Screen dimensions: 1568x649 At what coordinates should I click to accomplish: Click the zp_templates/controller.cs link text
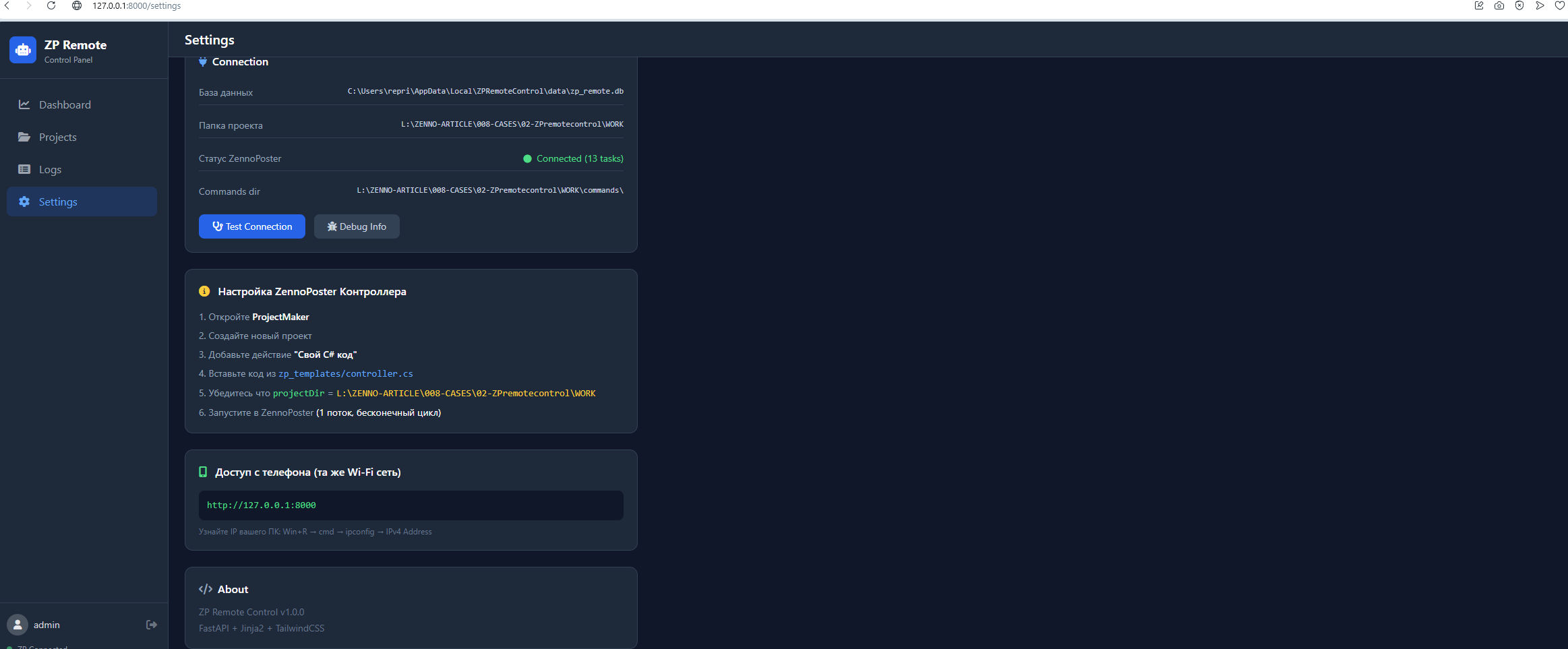coord(346,374)
